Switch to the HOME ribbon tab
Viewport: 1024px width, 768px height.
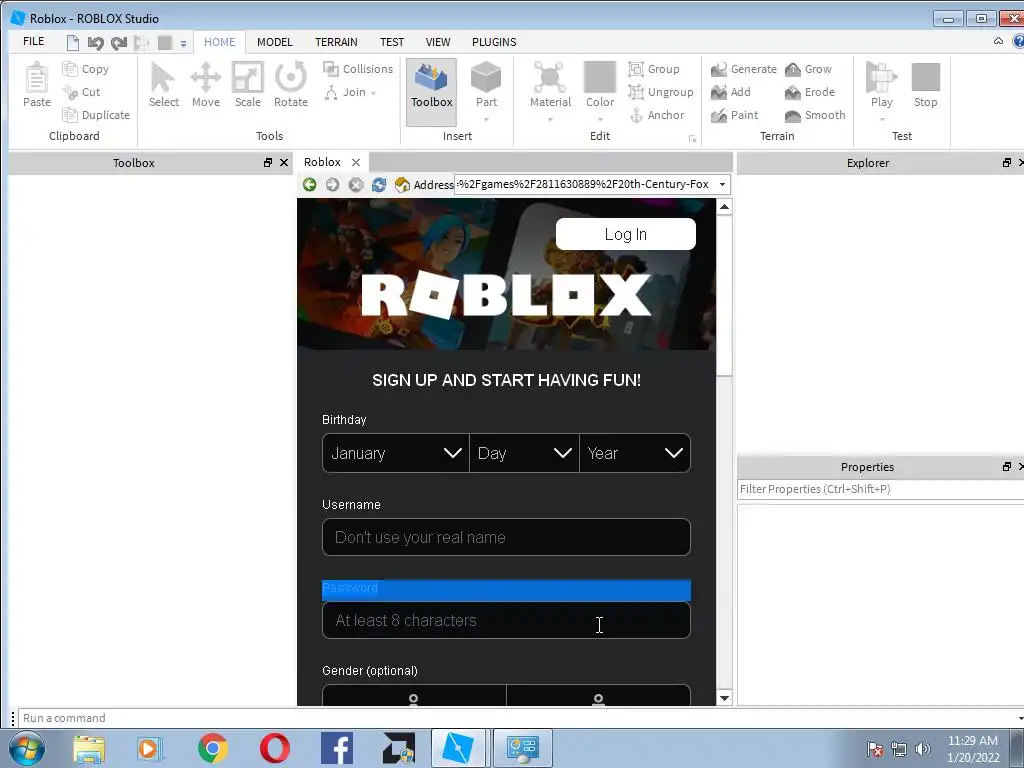click(219, 42)
